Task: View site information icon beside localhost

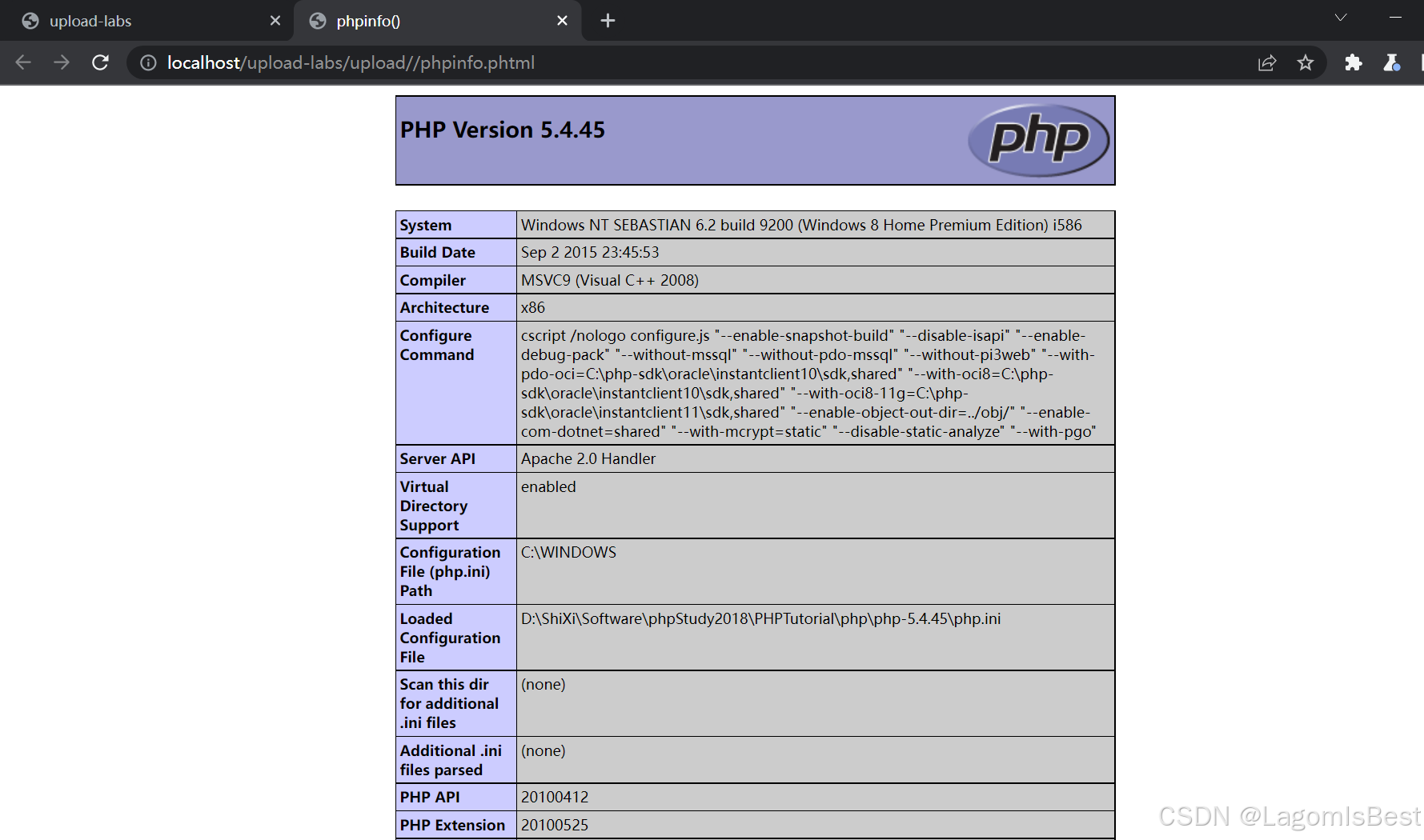Action: click(x=148, y=62)
